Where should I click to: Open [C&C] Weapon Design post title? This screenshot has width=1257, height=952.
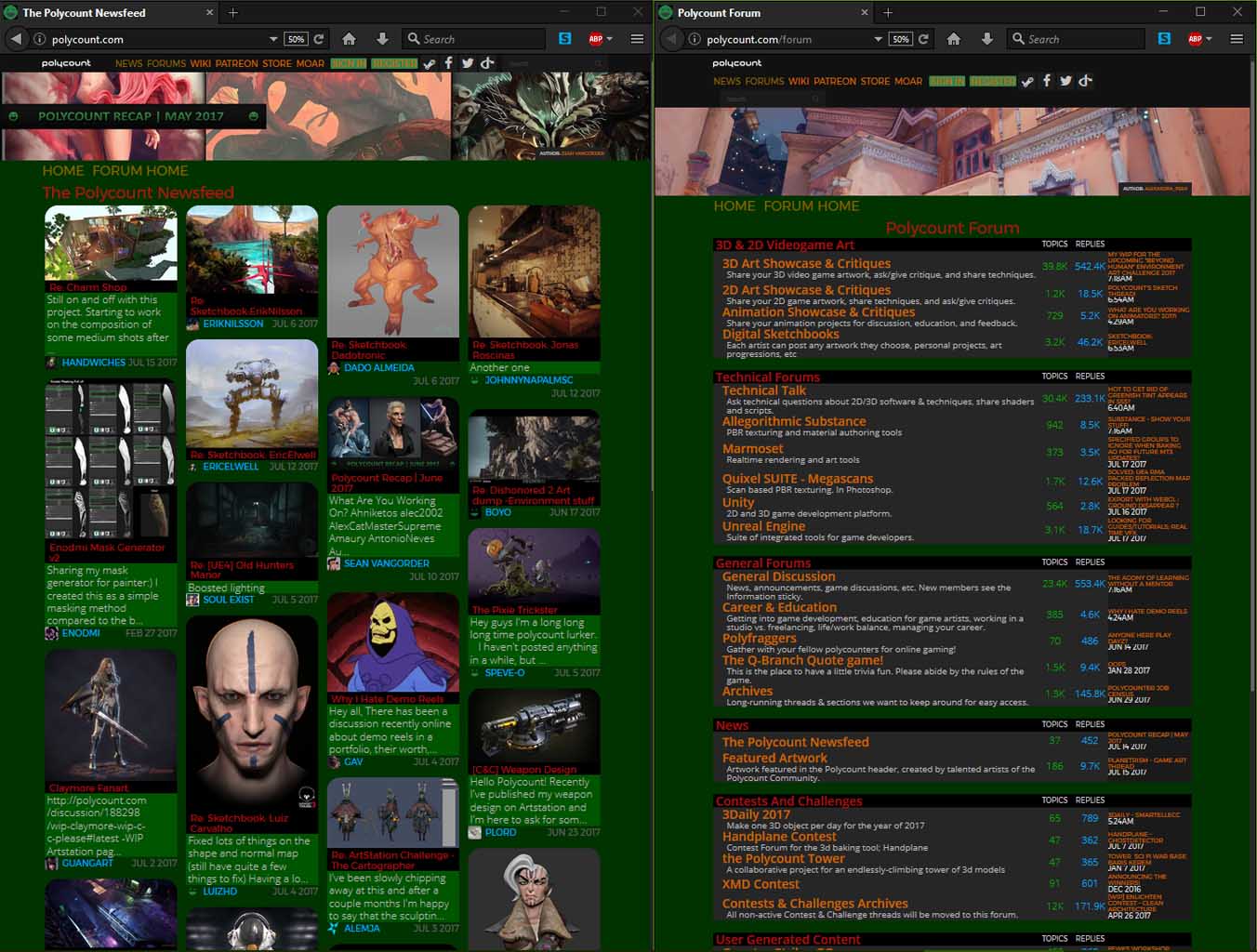(524, 770)
